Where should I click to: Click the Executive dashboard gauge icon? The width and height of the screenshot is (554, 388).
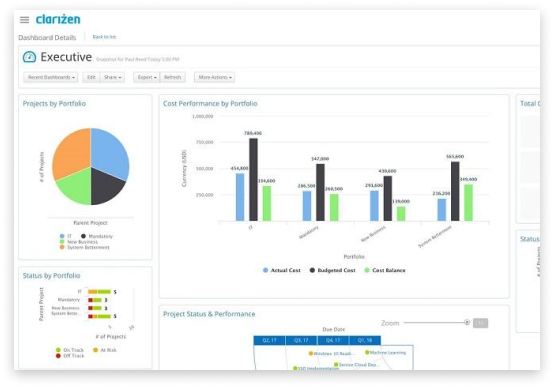coord(29,57)
